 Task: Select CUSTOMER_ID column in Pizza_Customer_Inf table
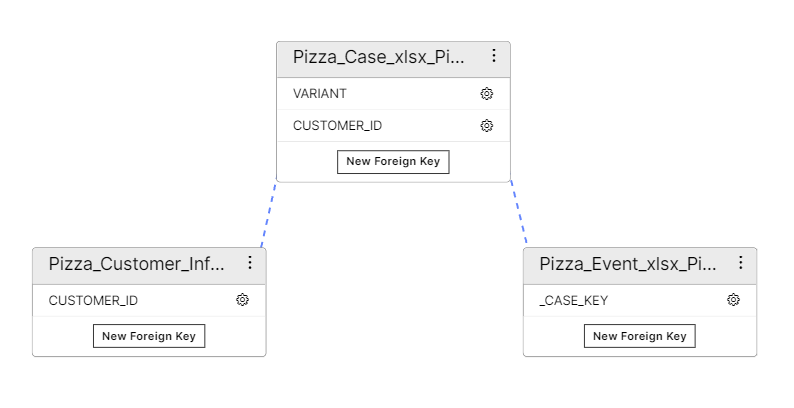pyautogui.click(x=130, y=300)
